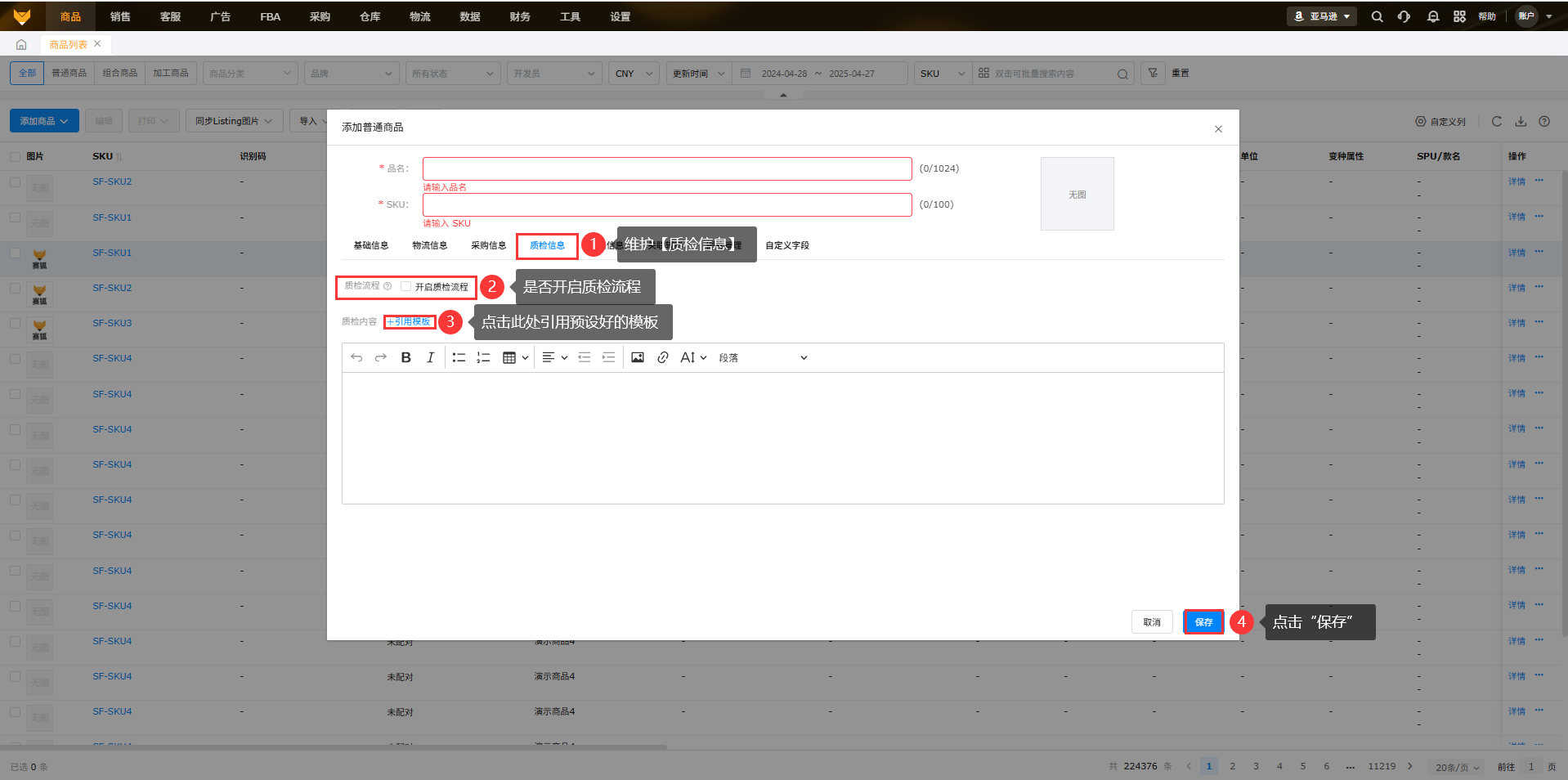This screenshot has width=1568, height=780.
Task: Open the 销售 menu
Action: [120, 16]
